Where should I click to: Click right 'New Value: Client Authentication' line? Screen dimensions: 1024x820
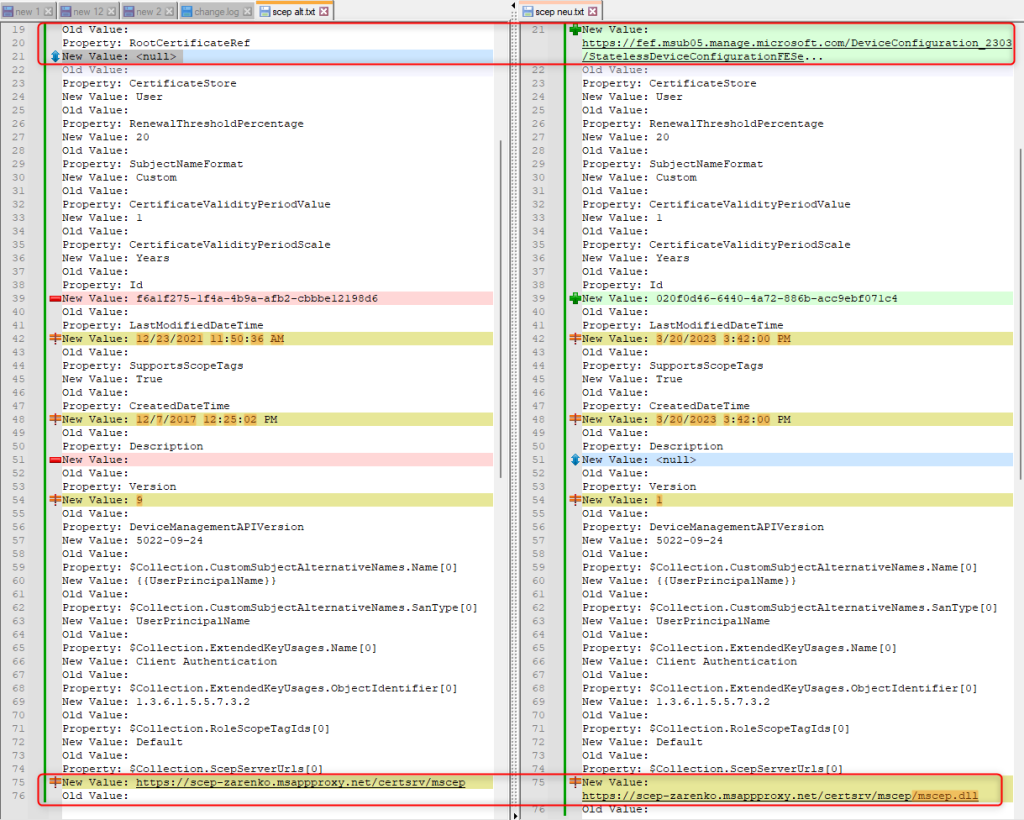coord(690,661)
